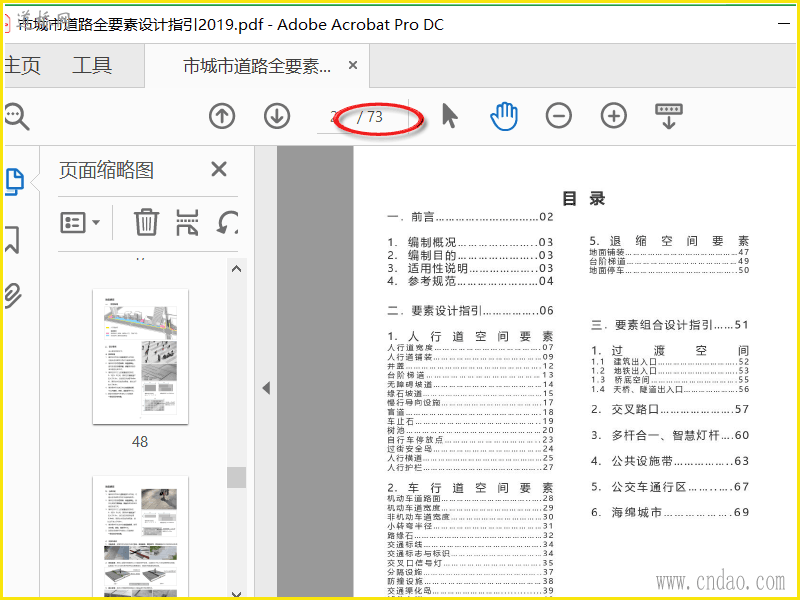The width and height of the screenshot is (800, 600).
Task: Click the 编制概况 contents entry
Action: pos(470,242)
